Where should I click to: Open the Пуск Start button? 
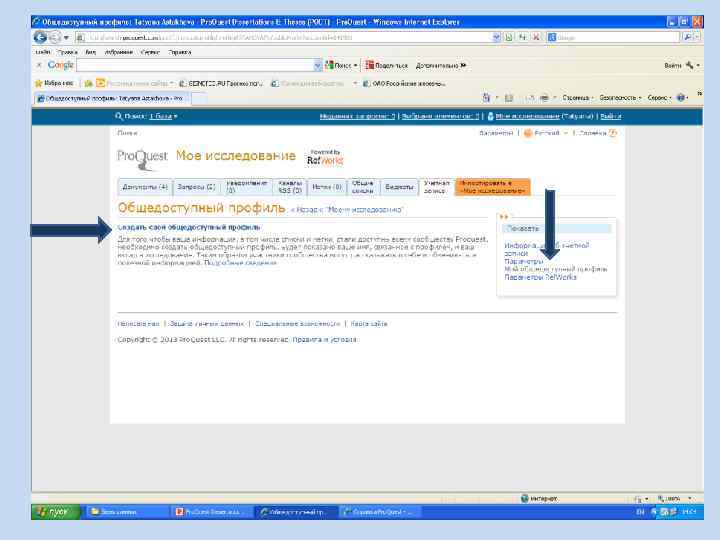[56, 512]
